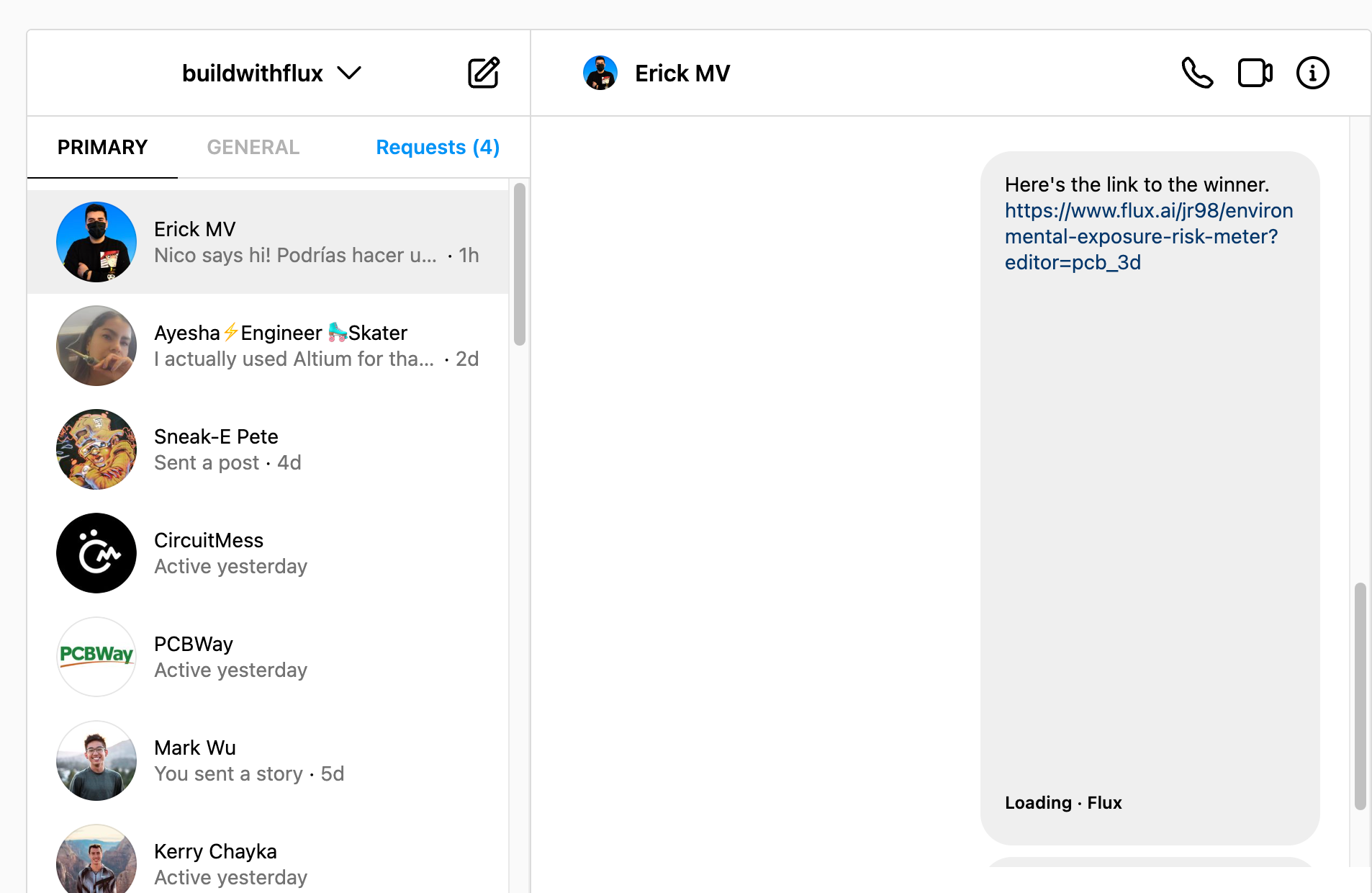This screenshot has height=893, width=1372.
Task: Click the 'You sent a story' preview text
Action: click(x=228, y=773)
